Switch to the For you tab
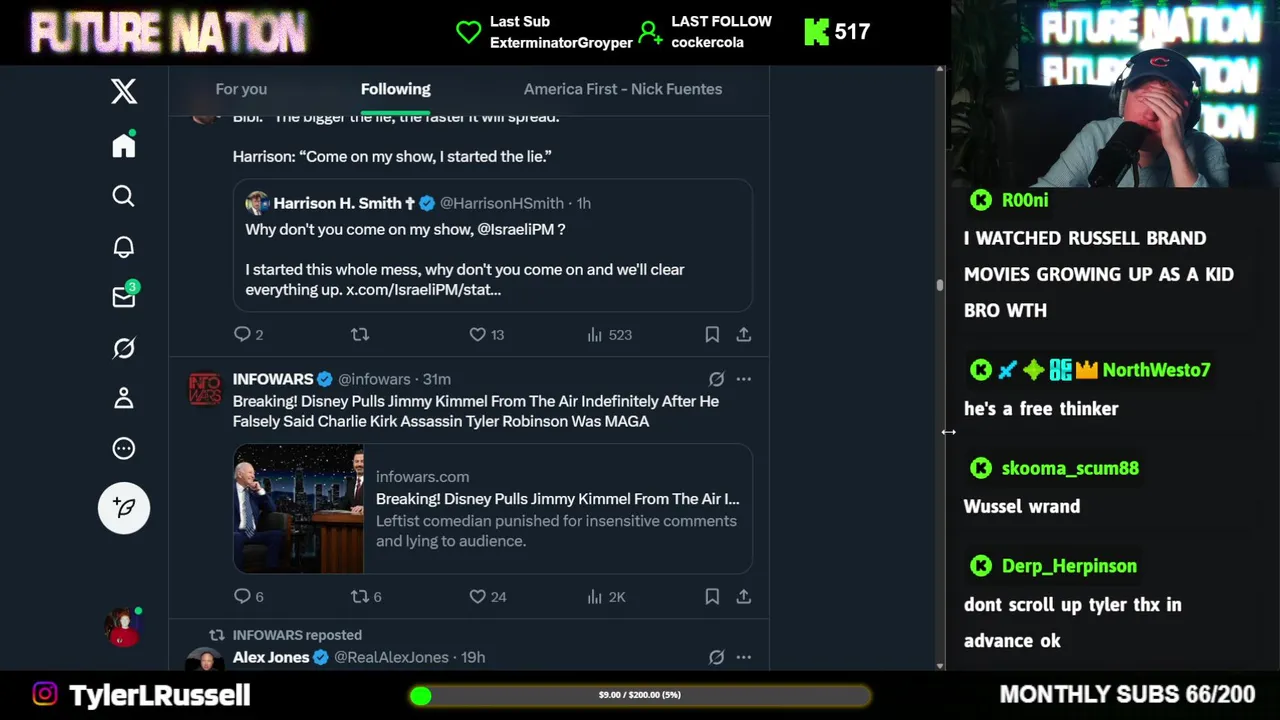The image size is (1280, 720). [241, 89]
